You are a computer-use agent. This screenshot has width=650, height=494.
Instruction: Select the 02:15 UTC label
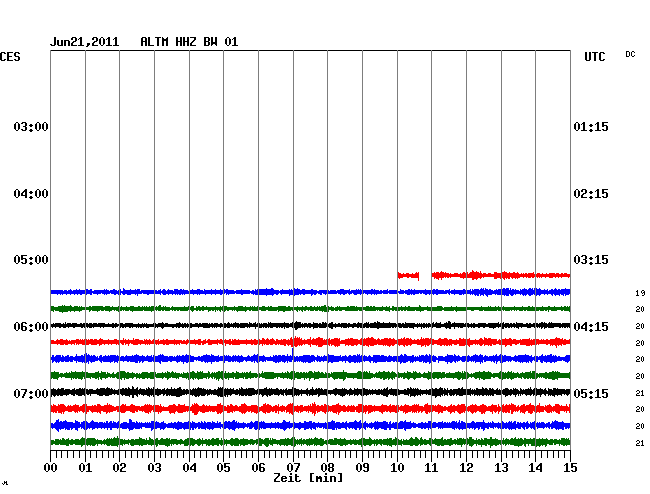[591, 194]
